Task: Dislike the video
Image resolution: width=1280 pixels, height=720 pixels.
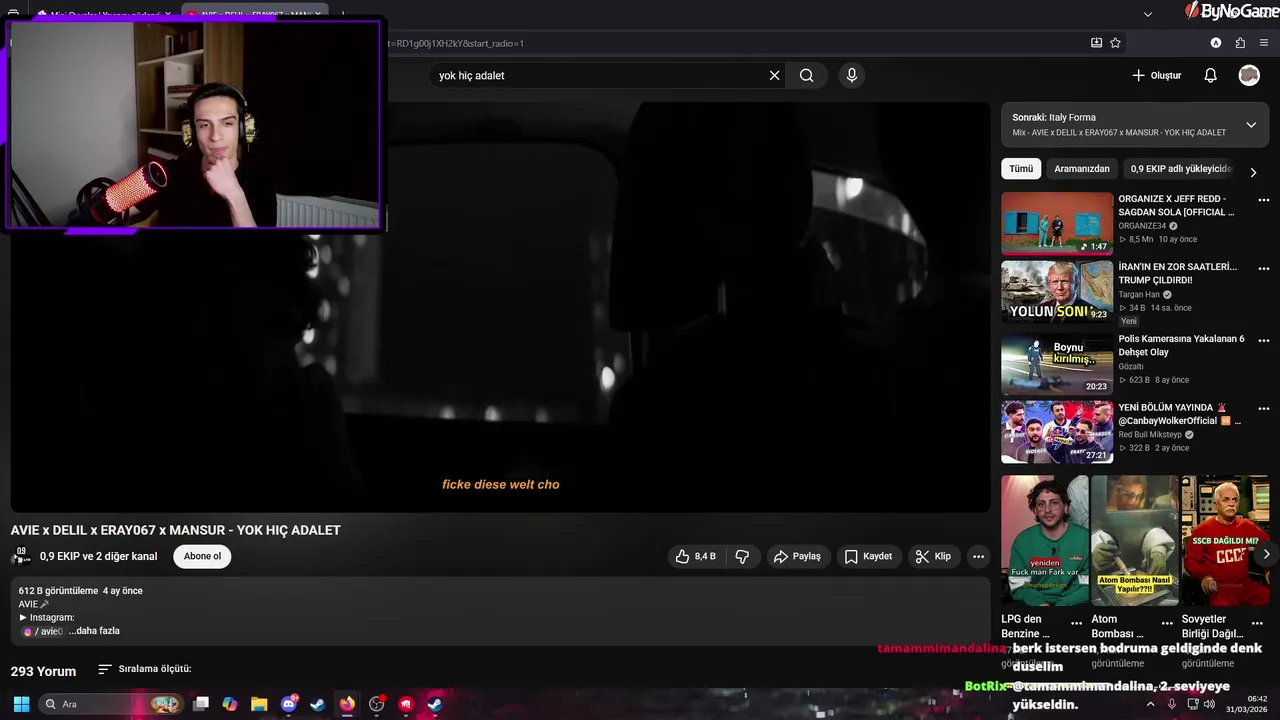Action: pyautogui.click(x=742, y=556)
